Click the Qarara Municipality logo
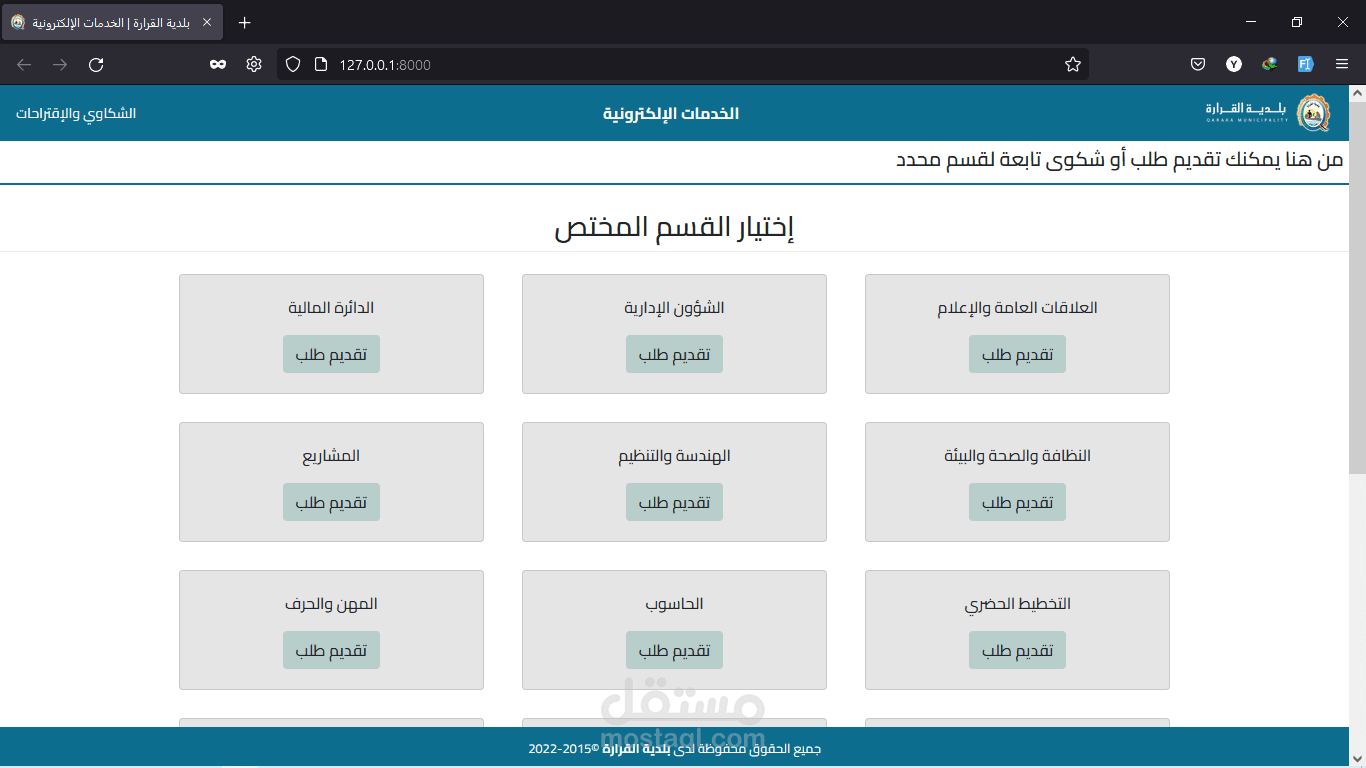The height and width of the screenshot is (768, 1366). [1268, 113]
